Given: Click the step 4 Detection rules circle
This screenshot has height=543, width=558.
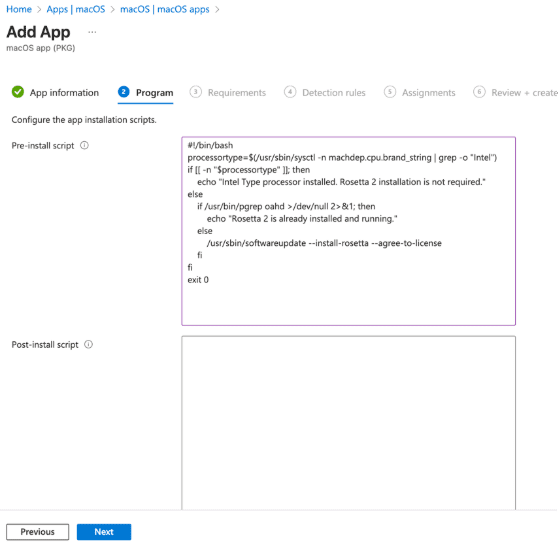Looking at the screenshot, I should coord(290,92).
